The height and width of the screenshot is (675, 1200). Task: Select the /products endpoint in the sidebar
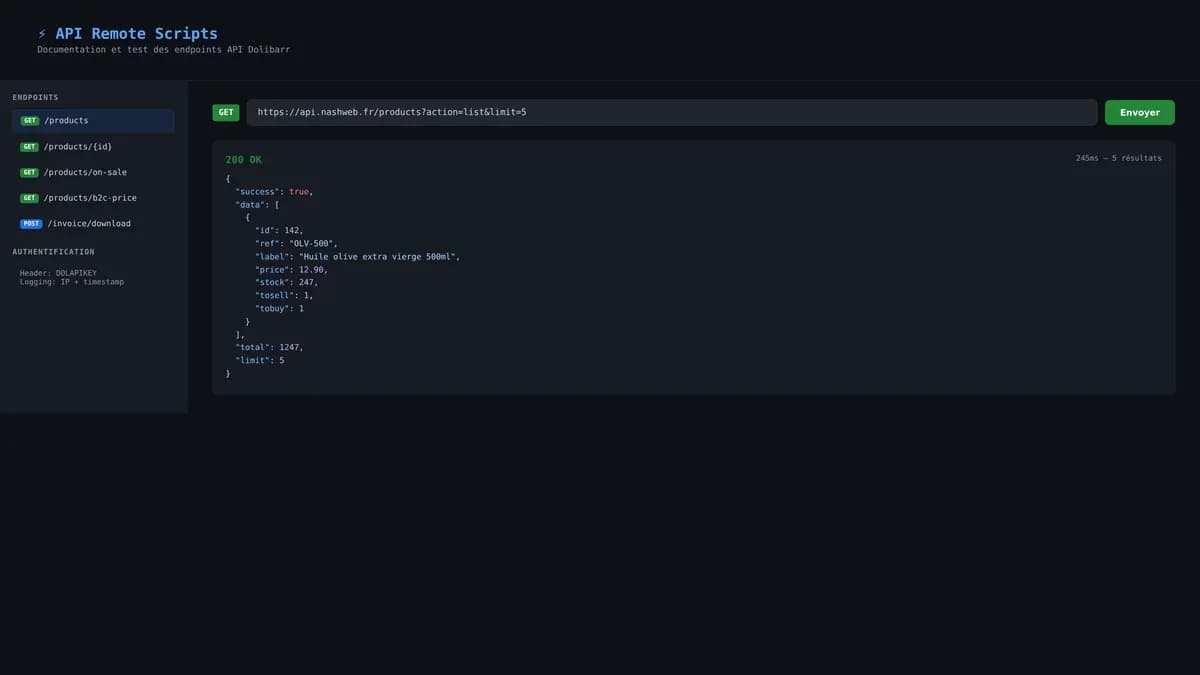(93, 120)
